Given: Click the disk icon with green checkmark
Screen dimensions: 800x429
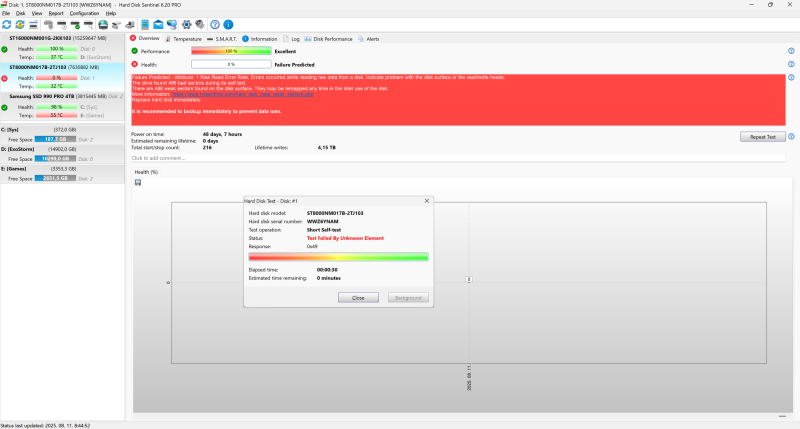Looking at the screenshot, I should [75, 24].
